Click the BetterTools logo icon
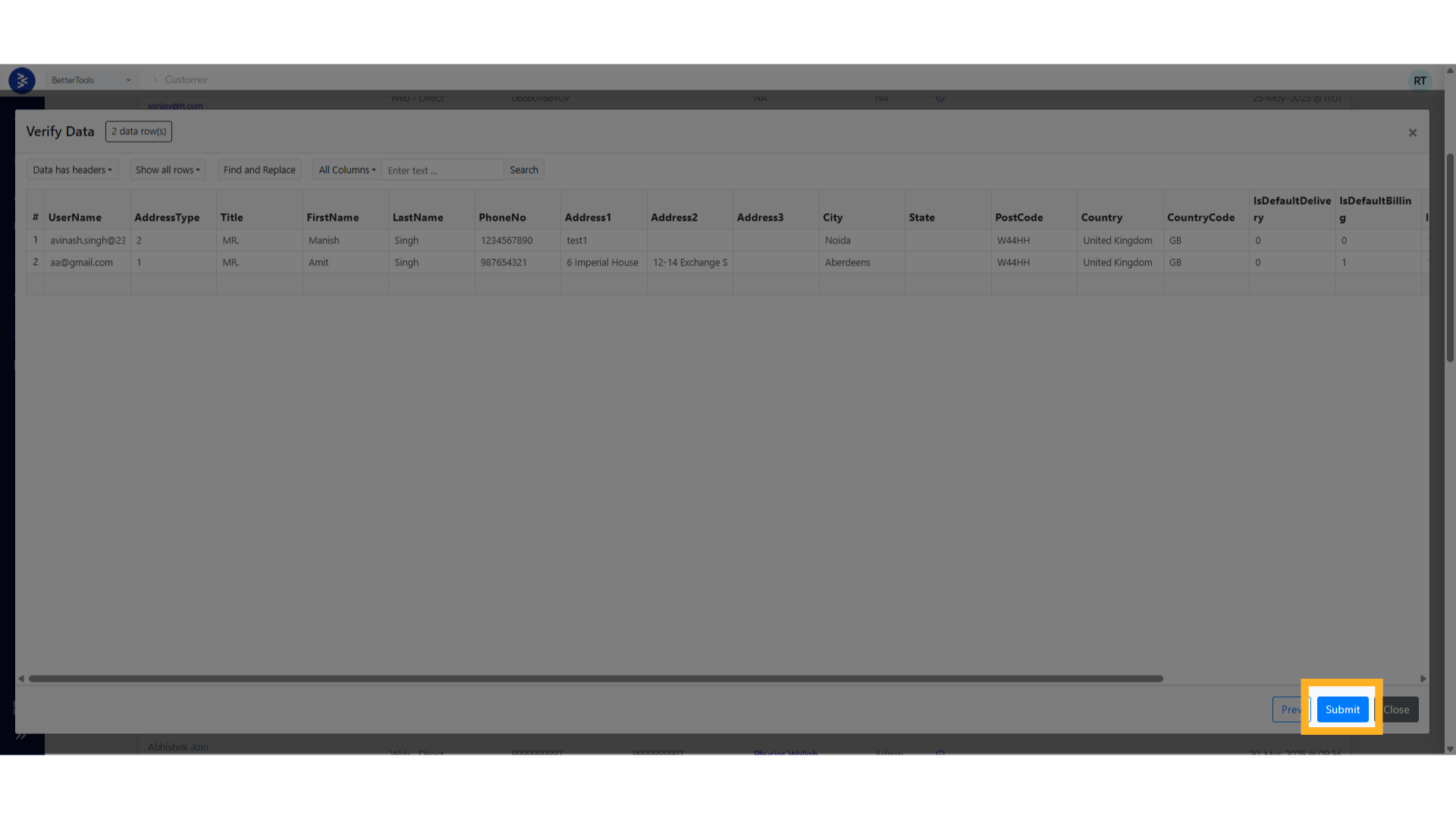The image size is (1456, 819). [22, 80]
